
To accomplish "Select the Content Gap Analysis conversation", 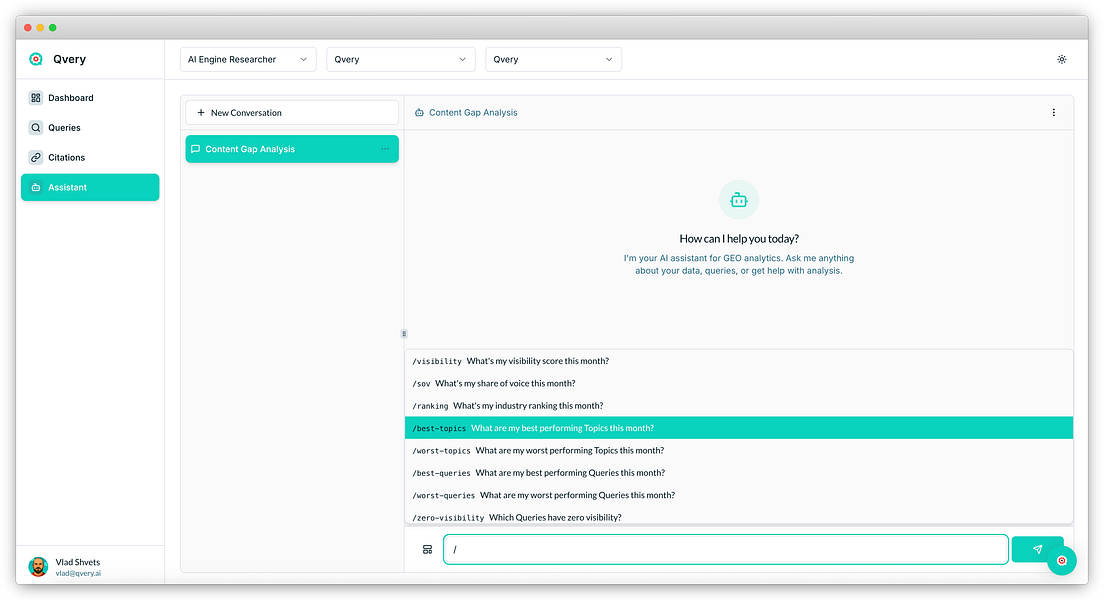I will click(x=292, y=149).
